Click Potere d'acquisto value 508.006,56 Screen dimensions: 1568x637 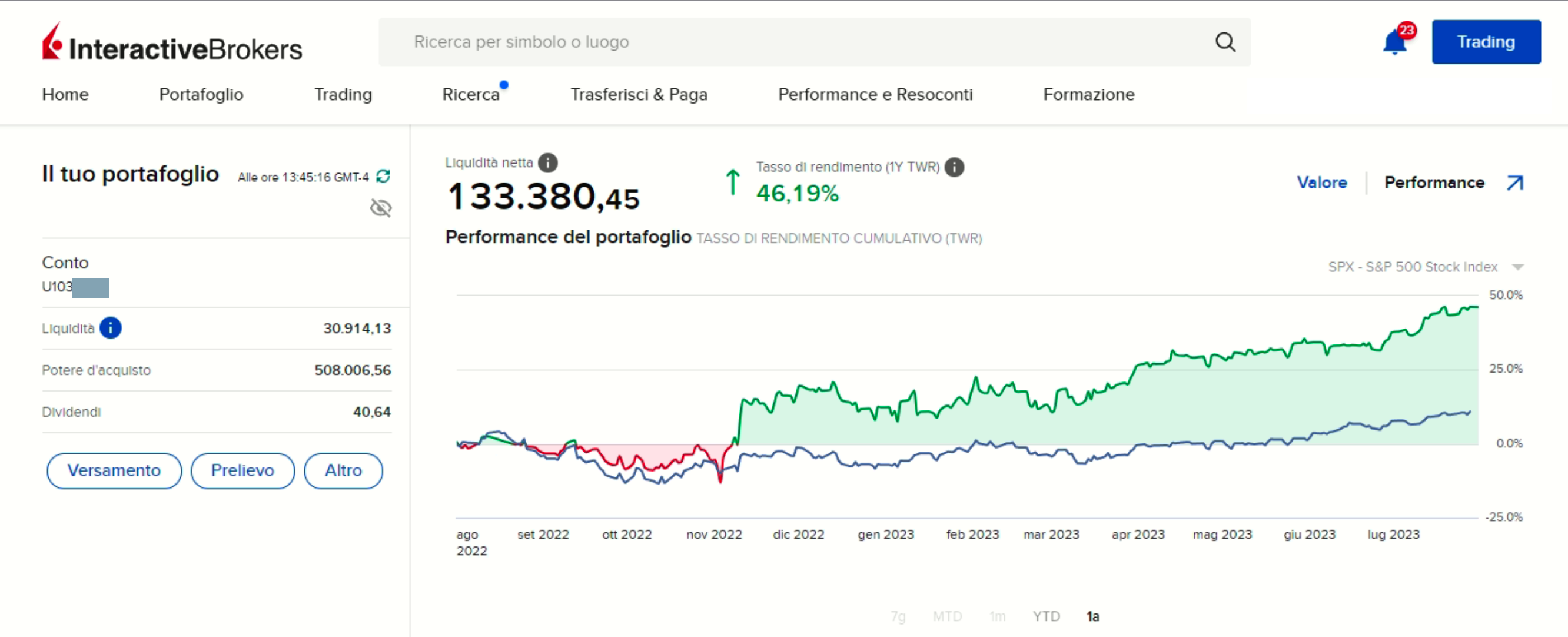(x=353, y=370)
